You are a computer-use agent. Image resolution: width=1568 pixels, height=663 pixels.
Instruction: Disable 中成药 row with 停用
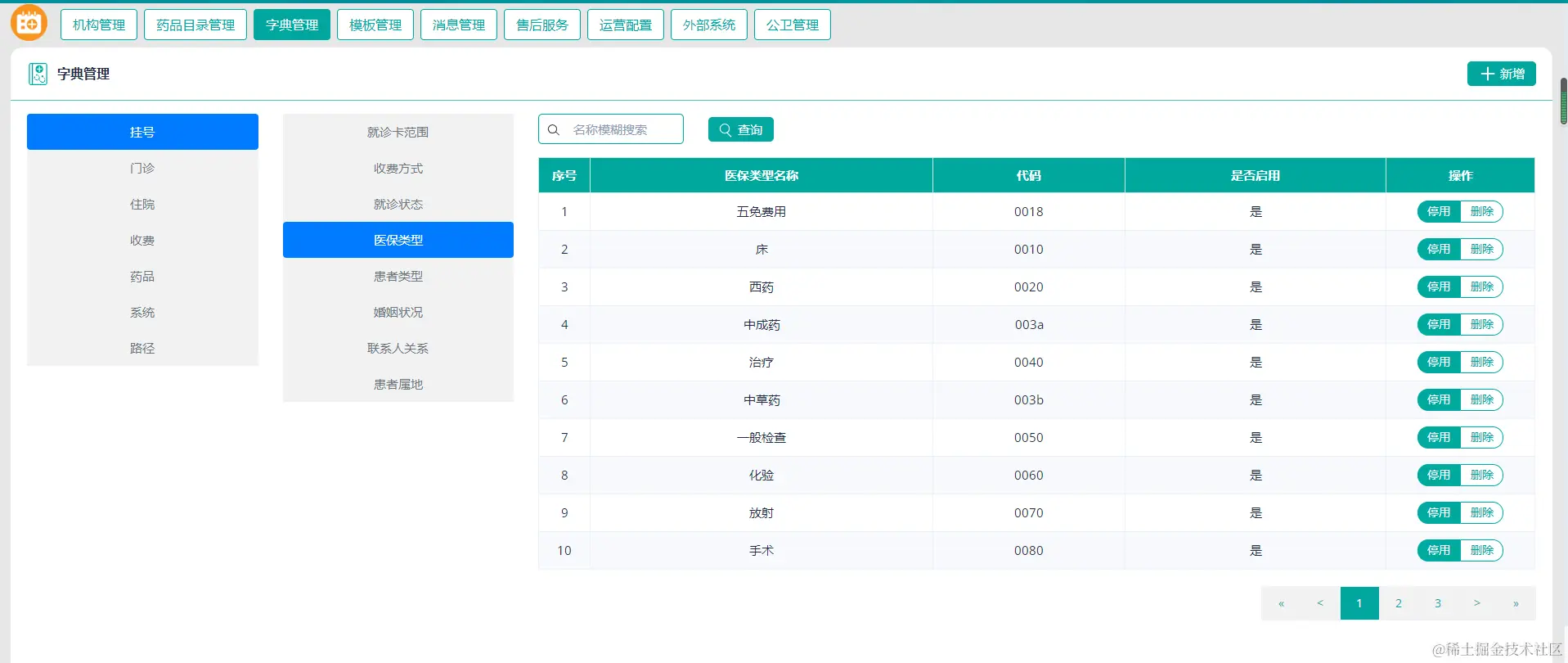pos(1439,324)
